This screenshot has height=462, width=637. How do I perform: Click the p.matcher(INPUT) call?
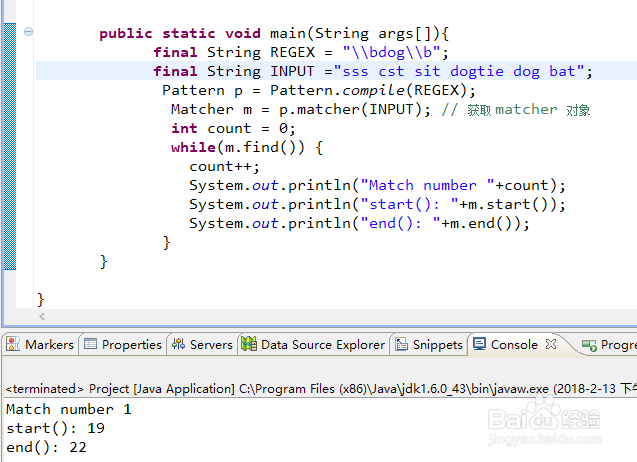350,109
